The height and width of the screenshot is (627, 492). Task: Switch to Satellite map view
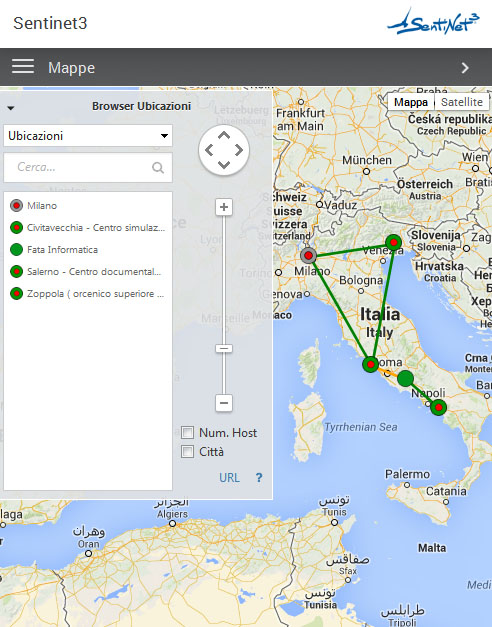(x=462, y=102)
